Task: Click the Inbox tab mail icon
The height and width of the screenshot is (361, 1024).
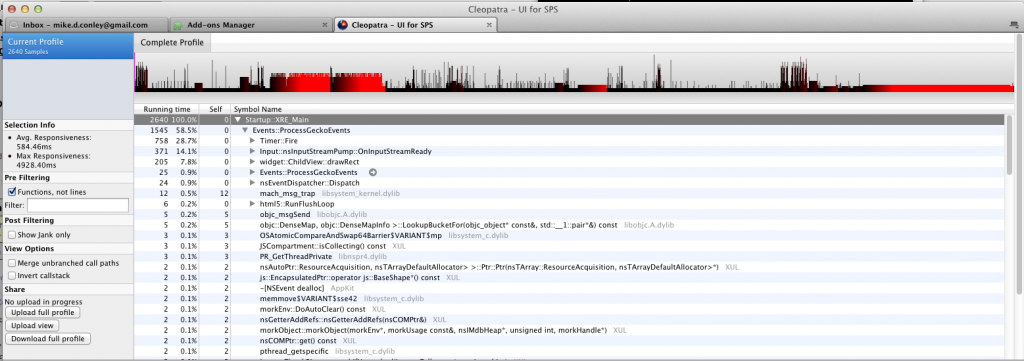Action: tap(14, 25)
